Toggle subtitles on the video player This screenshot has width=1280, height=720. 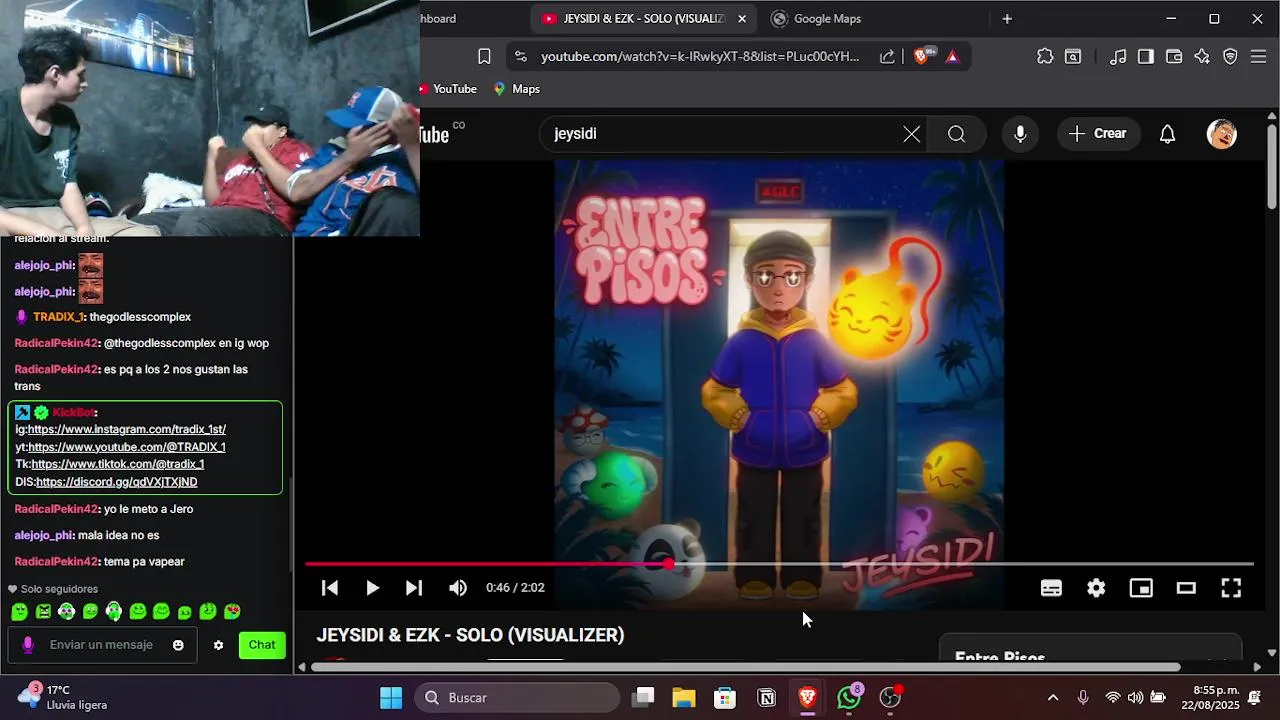click(1051, 588)
